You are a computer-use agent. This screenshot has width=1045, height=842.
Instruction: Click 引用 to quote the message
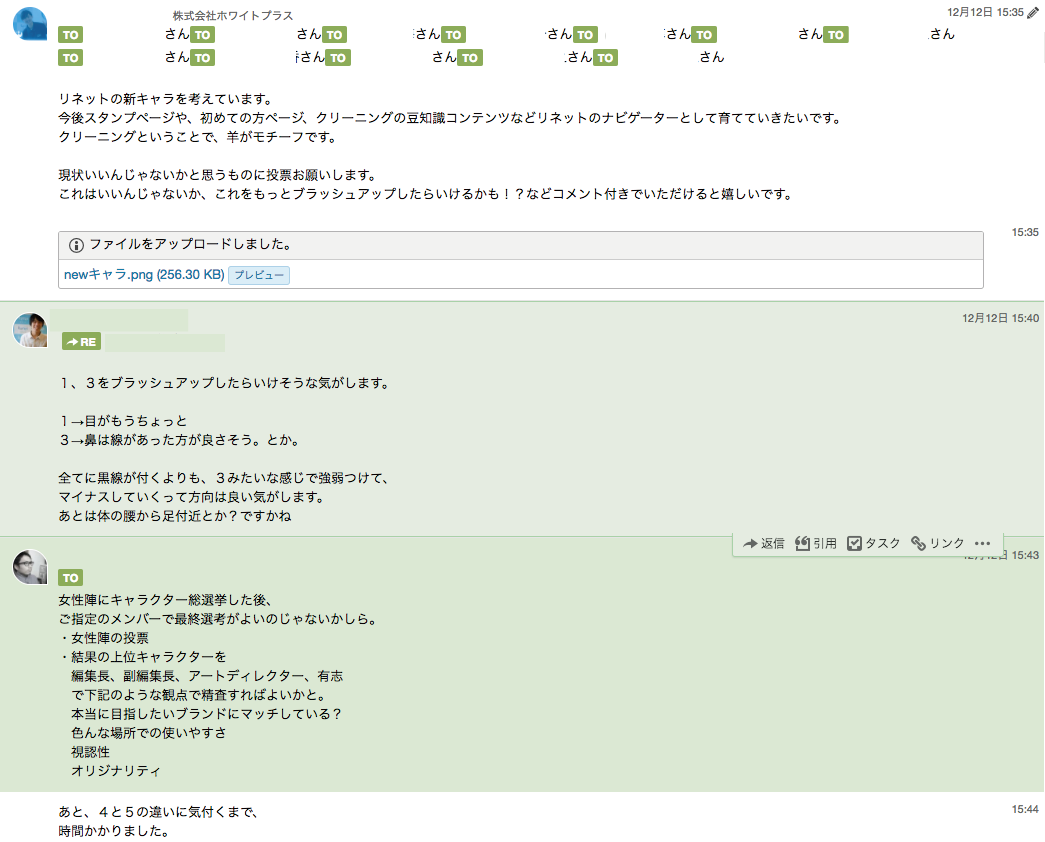click(x=816, y=543)
